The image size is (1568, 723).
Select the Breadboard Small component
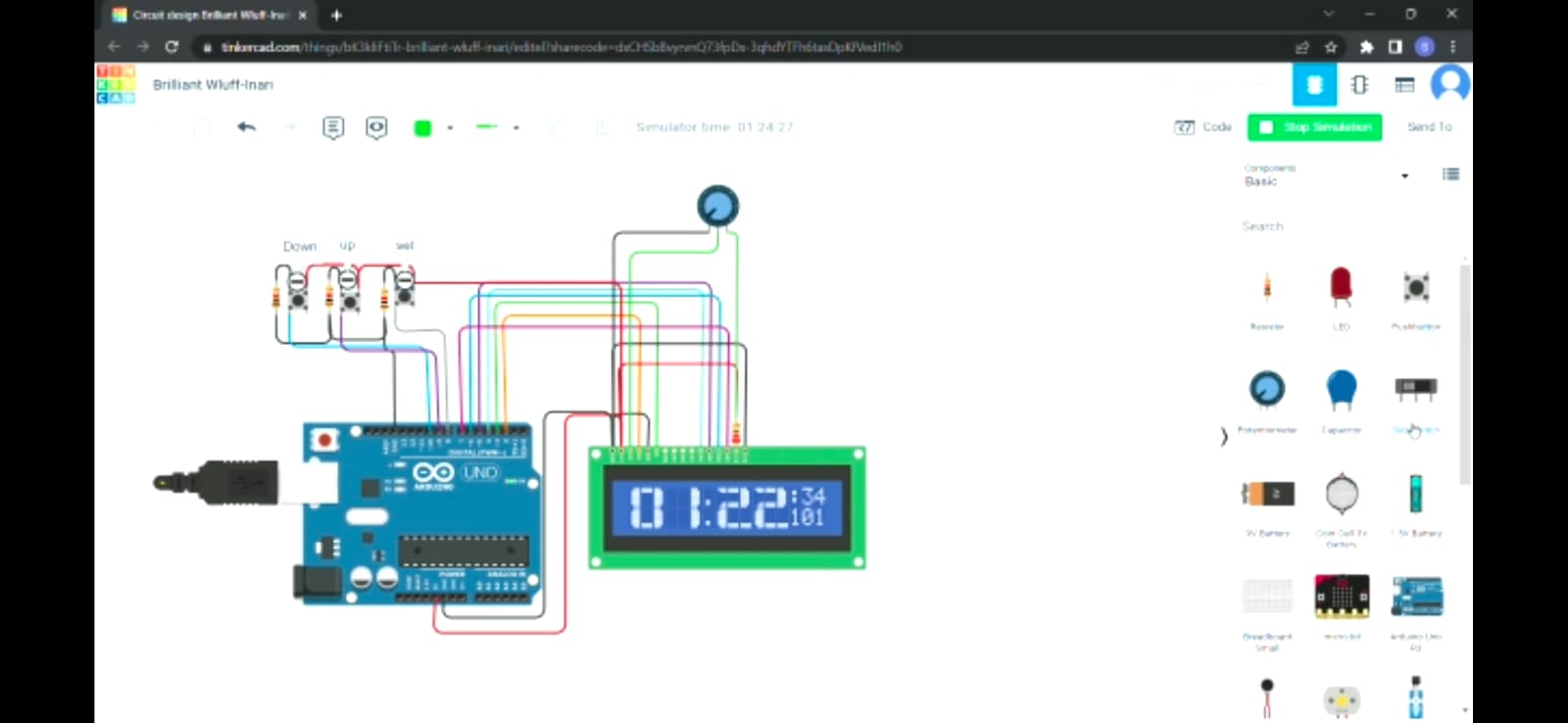pos(1267,612)
